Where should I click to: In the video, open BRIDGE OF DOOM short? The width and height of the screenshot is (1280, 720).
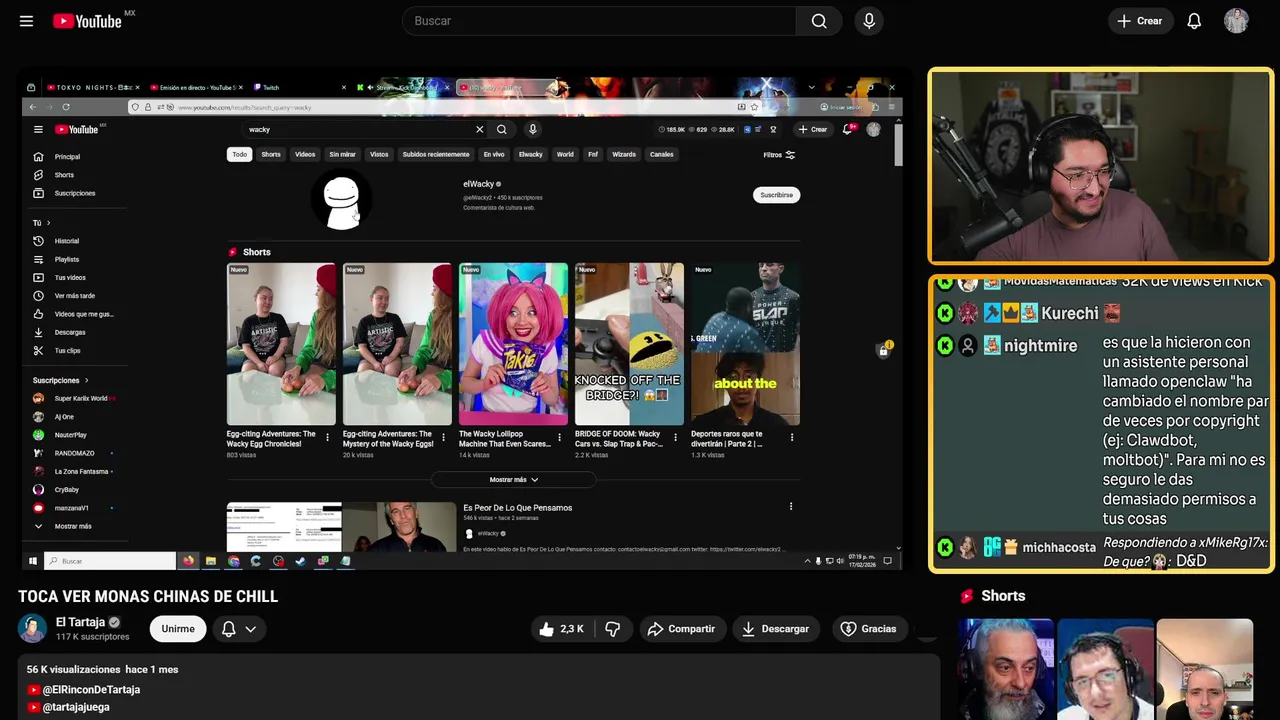point(629,344)
